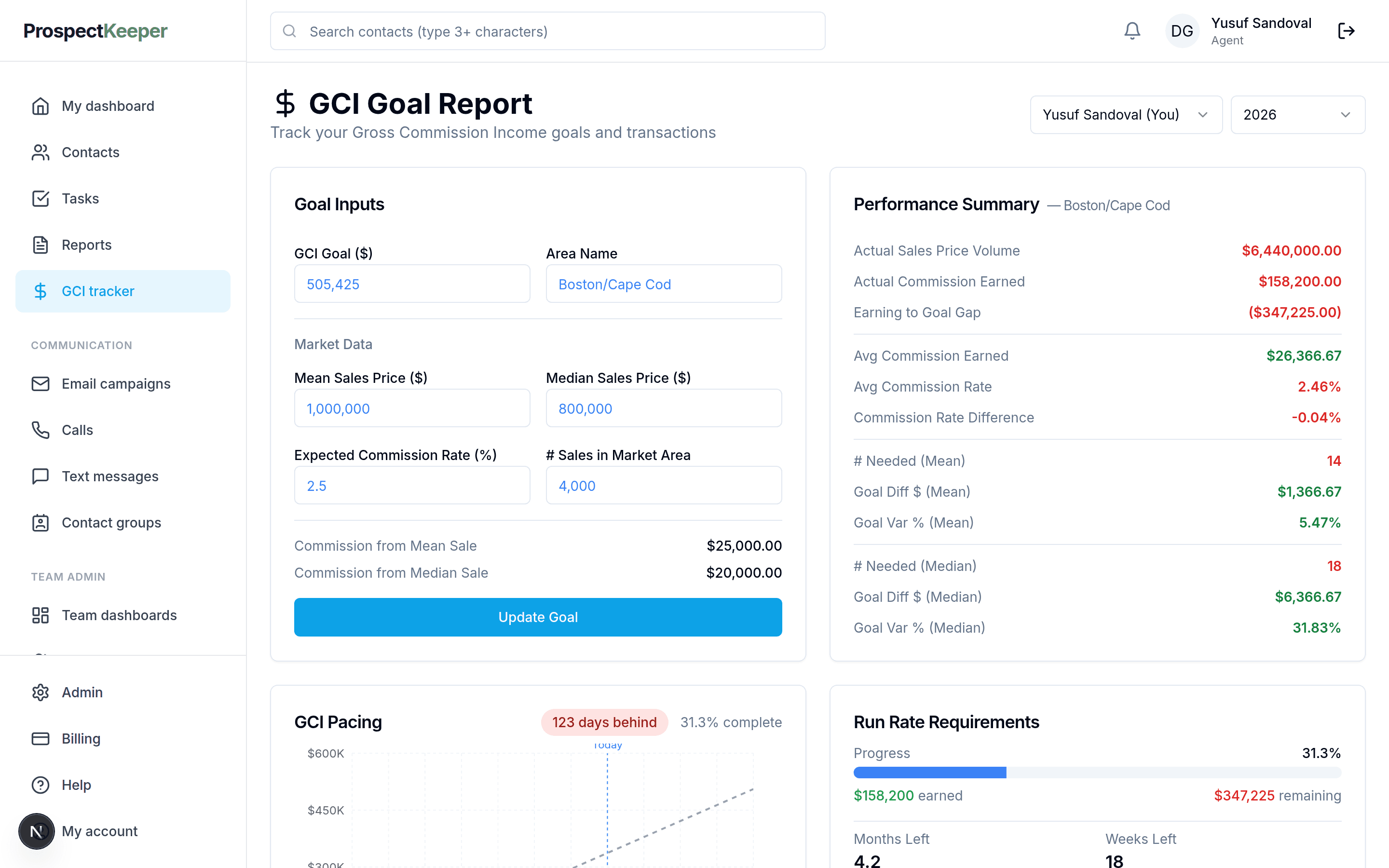This screenshot has width=1389, height=868.
Task: Go to My dashboard
Action: [x=123, y=106]
